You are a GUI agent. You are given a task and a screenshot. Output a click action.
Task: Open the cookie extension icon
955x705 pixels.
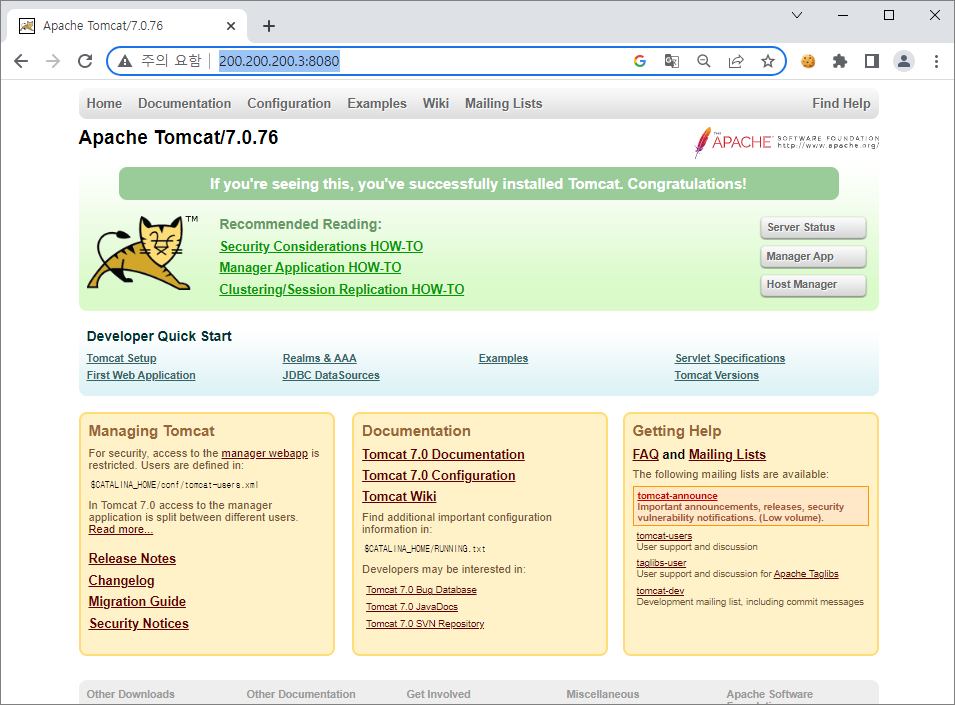[808, 61]
